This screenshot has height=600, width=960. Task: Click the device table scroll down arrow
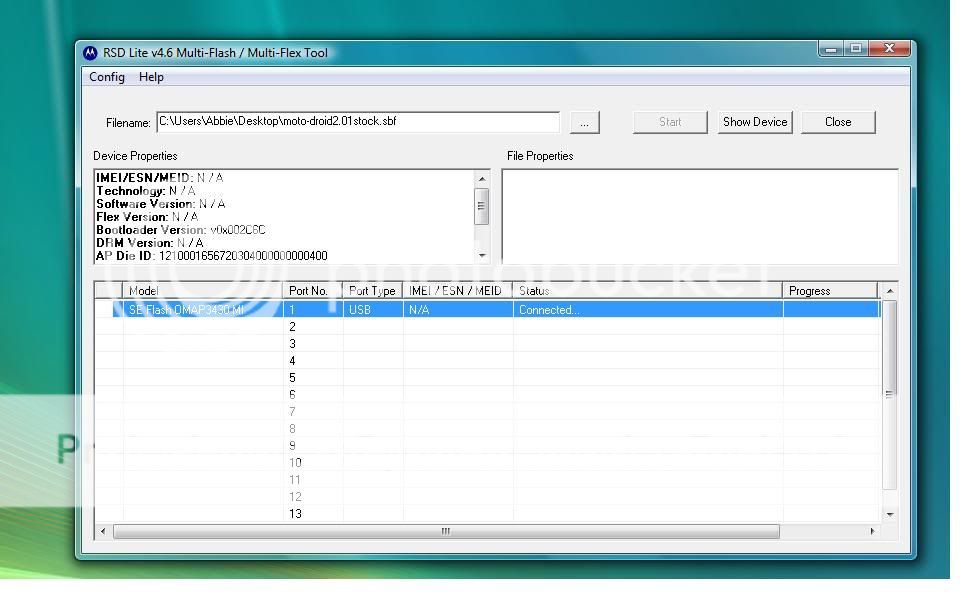pyautogui.click(x=890, y=515)
